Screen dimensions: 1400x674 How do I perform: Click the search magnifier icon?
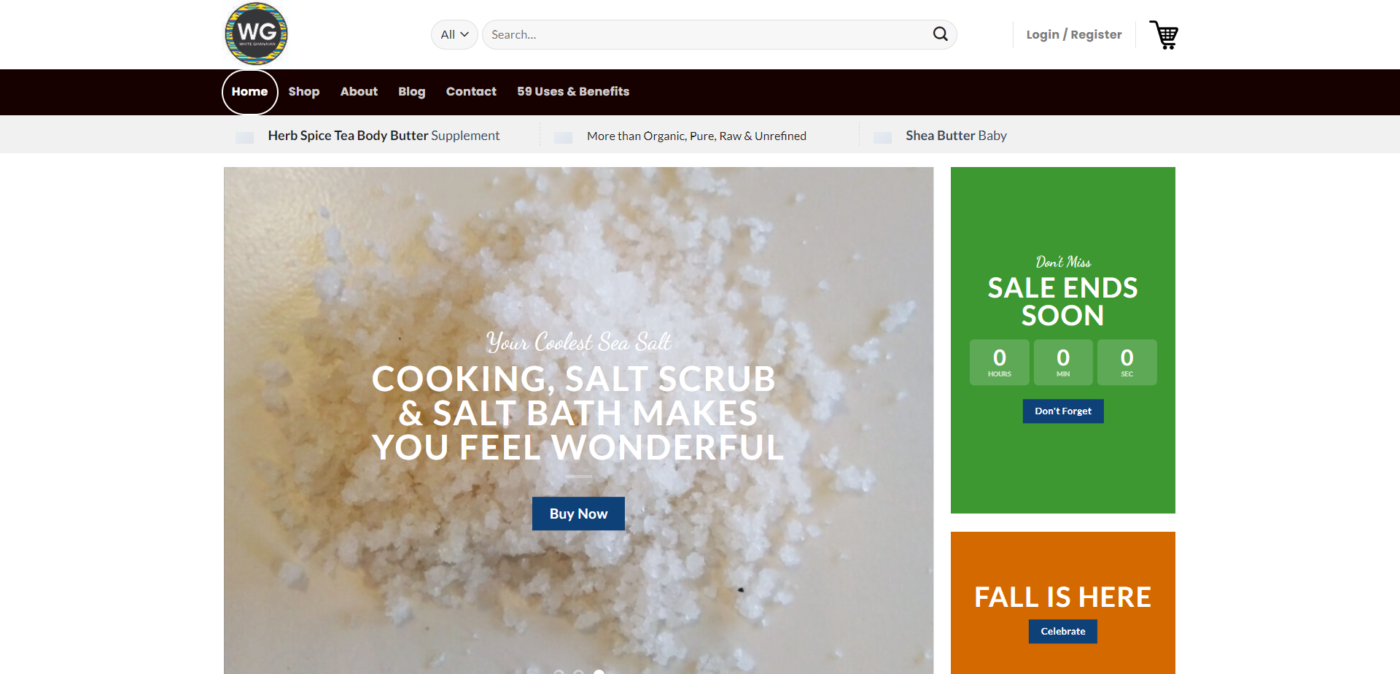point(940,34)
